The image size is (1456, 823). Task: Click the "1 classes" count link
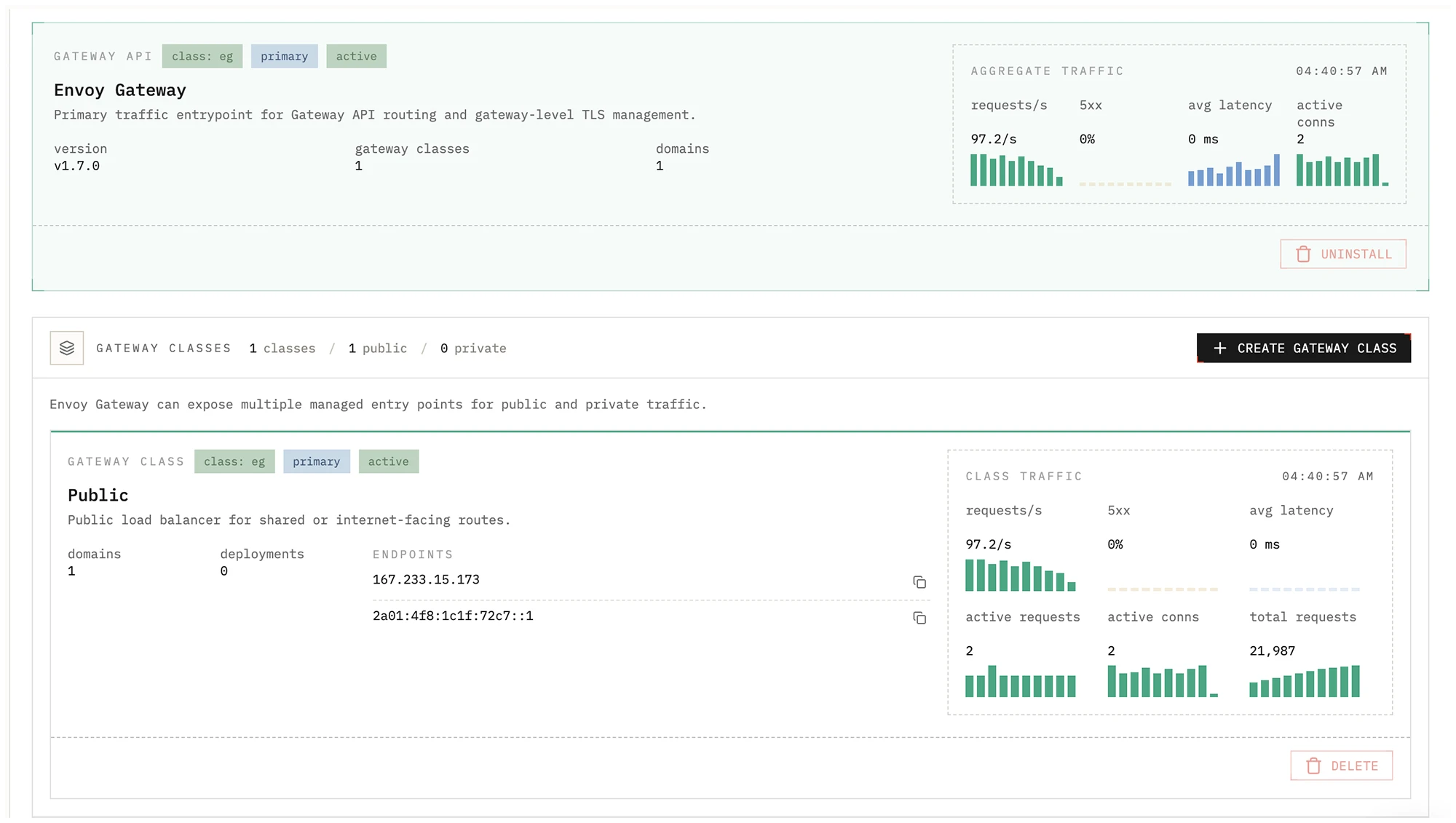point(282,348)
